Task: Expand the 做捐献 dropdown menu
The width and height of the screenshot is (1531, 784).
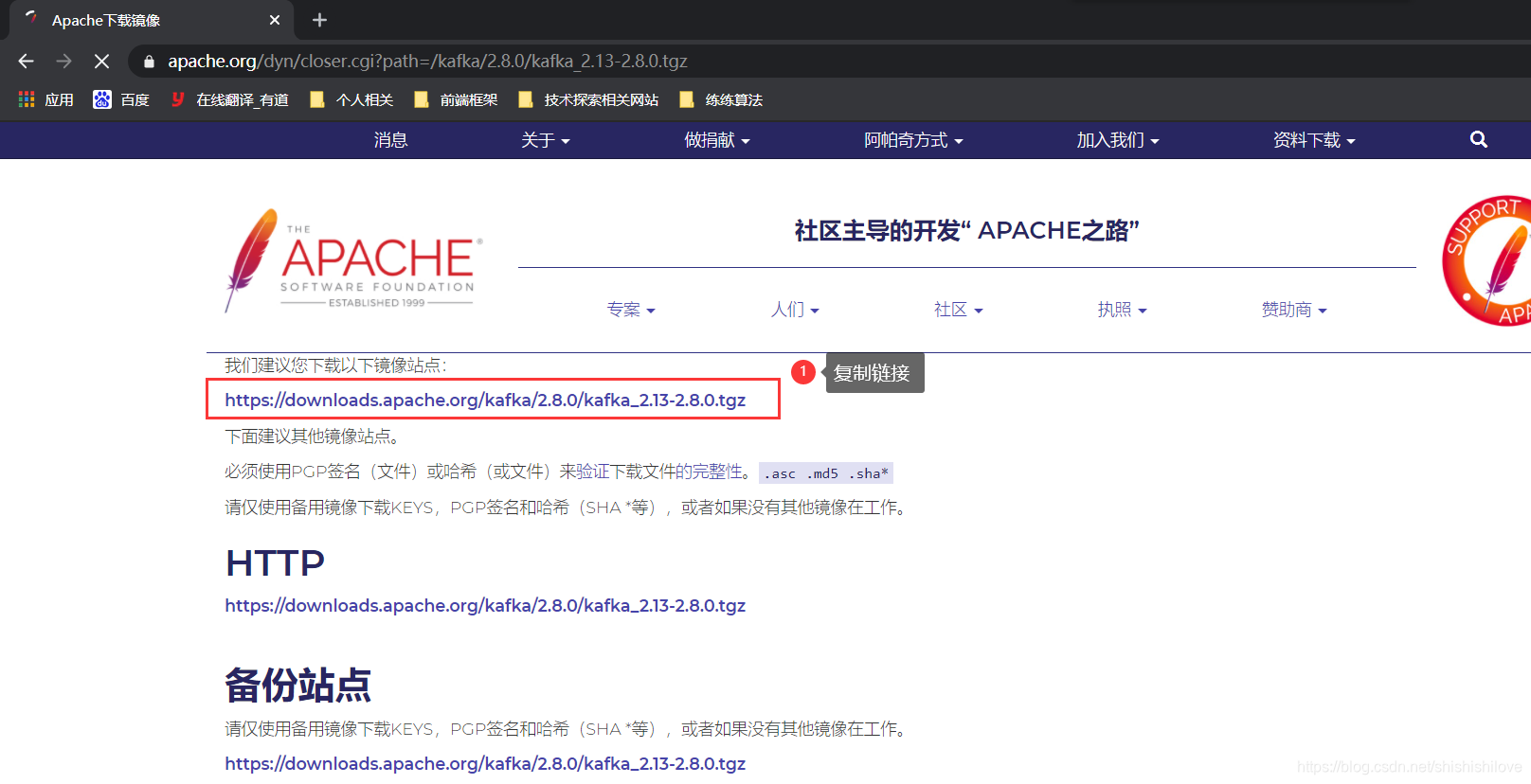Action: pos(717,140)
